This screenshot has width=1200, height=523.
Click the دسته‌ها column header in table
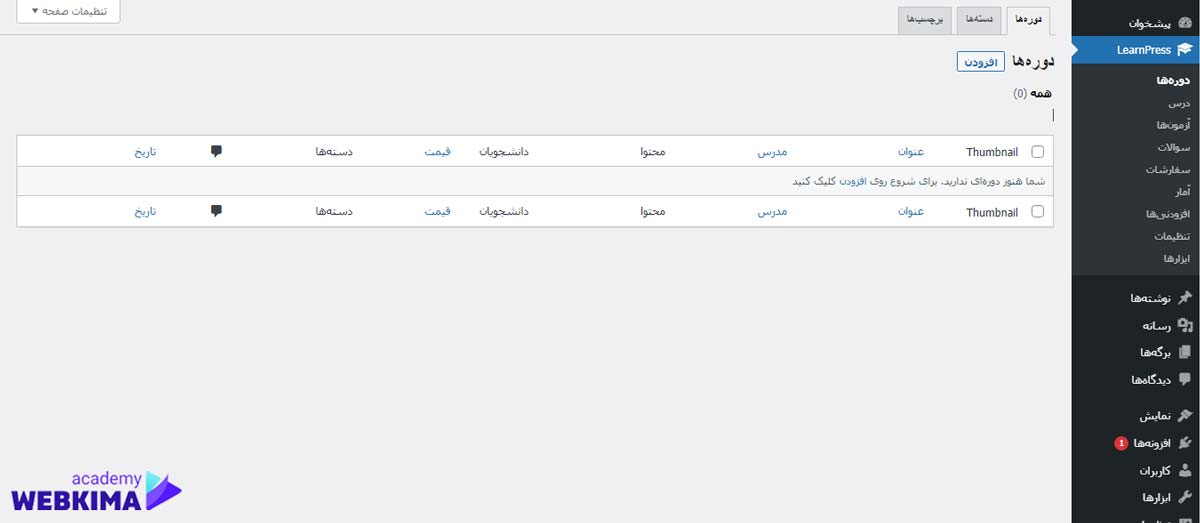coord(334,152)
